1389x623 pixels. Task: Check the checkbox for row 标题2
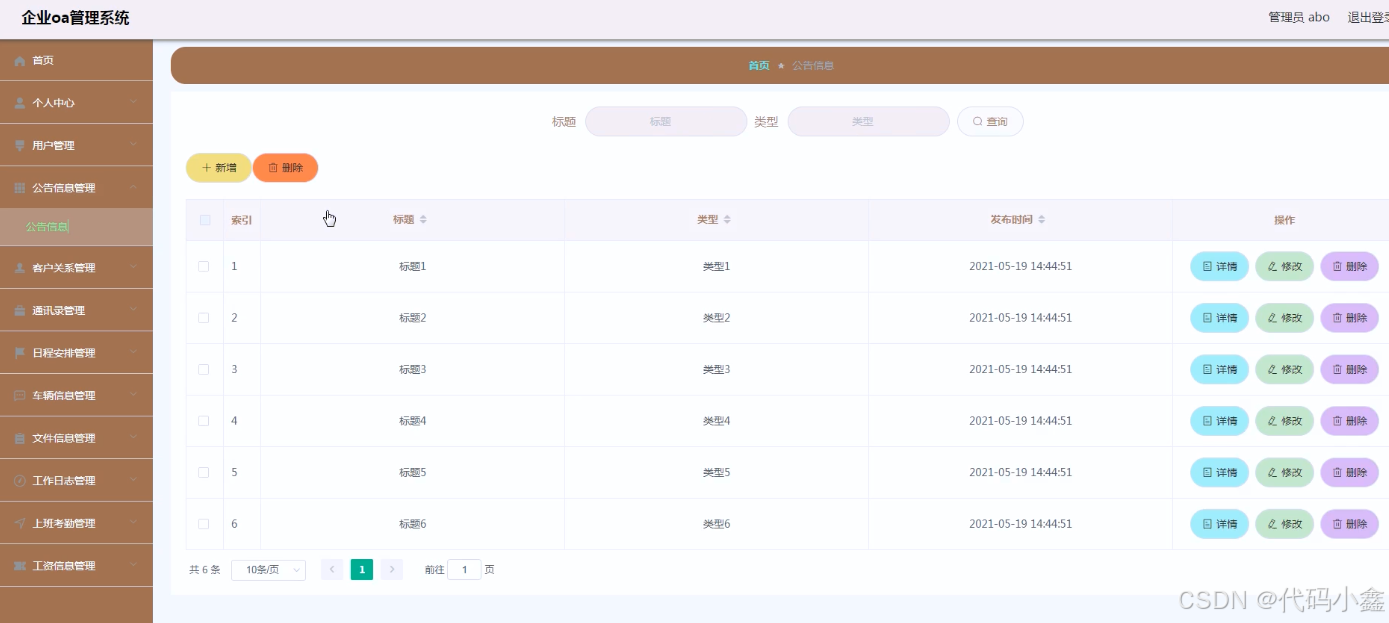204,318
